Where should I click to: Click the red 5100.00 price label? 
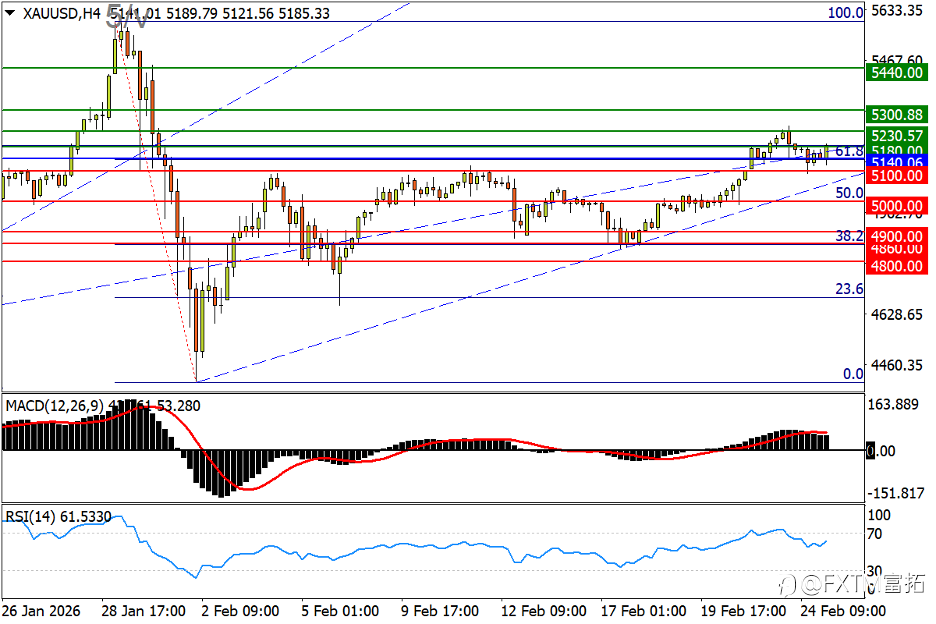click(897, 176)
